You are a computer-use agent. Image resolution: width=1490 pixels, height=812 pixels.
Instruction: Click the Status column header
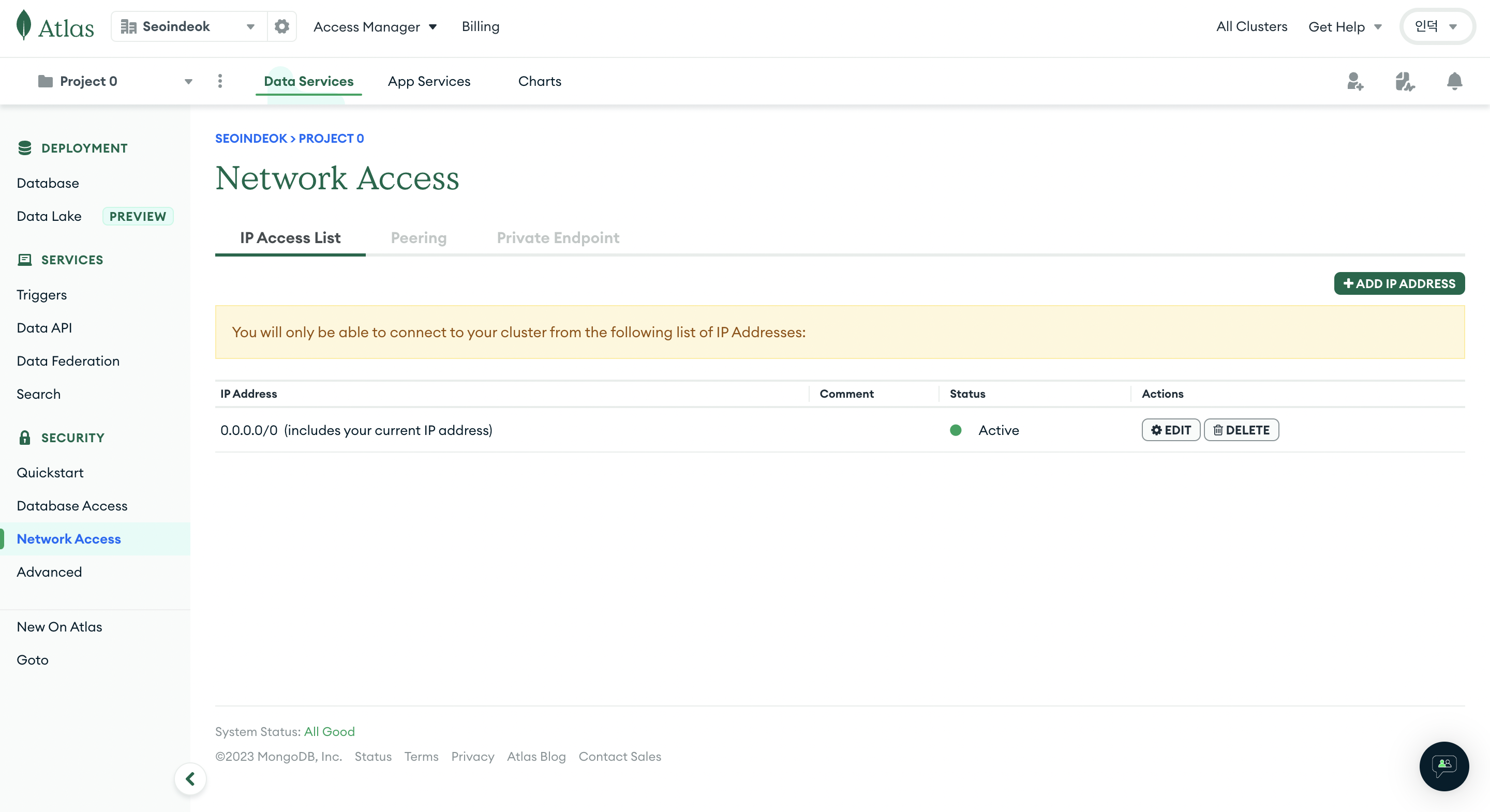pos(967,393)
